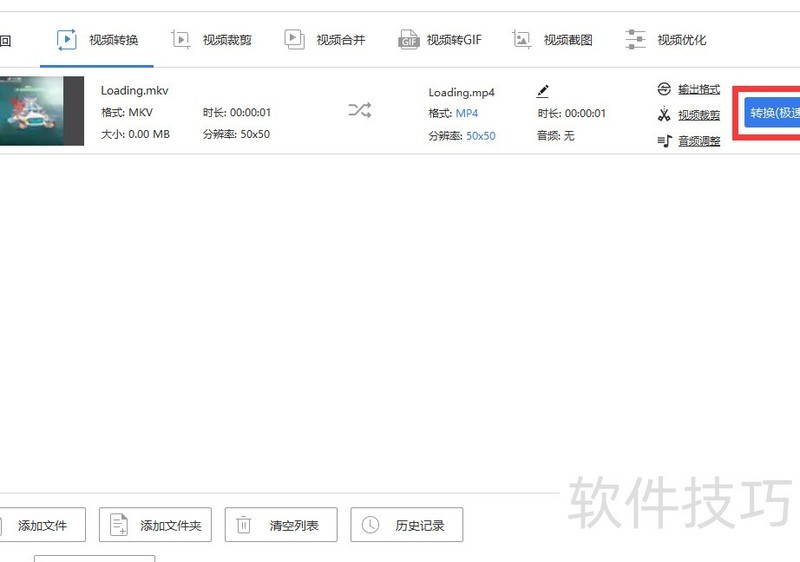Click the crop icon for 视频裁剪 tab
The width and height of the screenshot is (800, 562).
tap(181, 40)
